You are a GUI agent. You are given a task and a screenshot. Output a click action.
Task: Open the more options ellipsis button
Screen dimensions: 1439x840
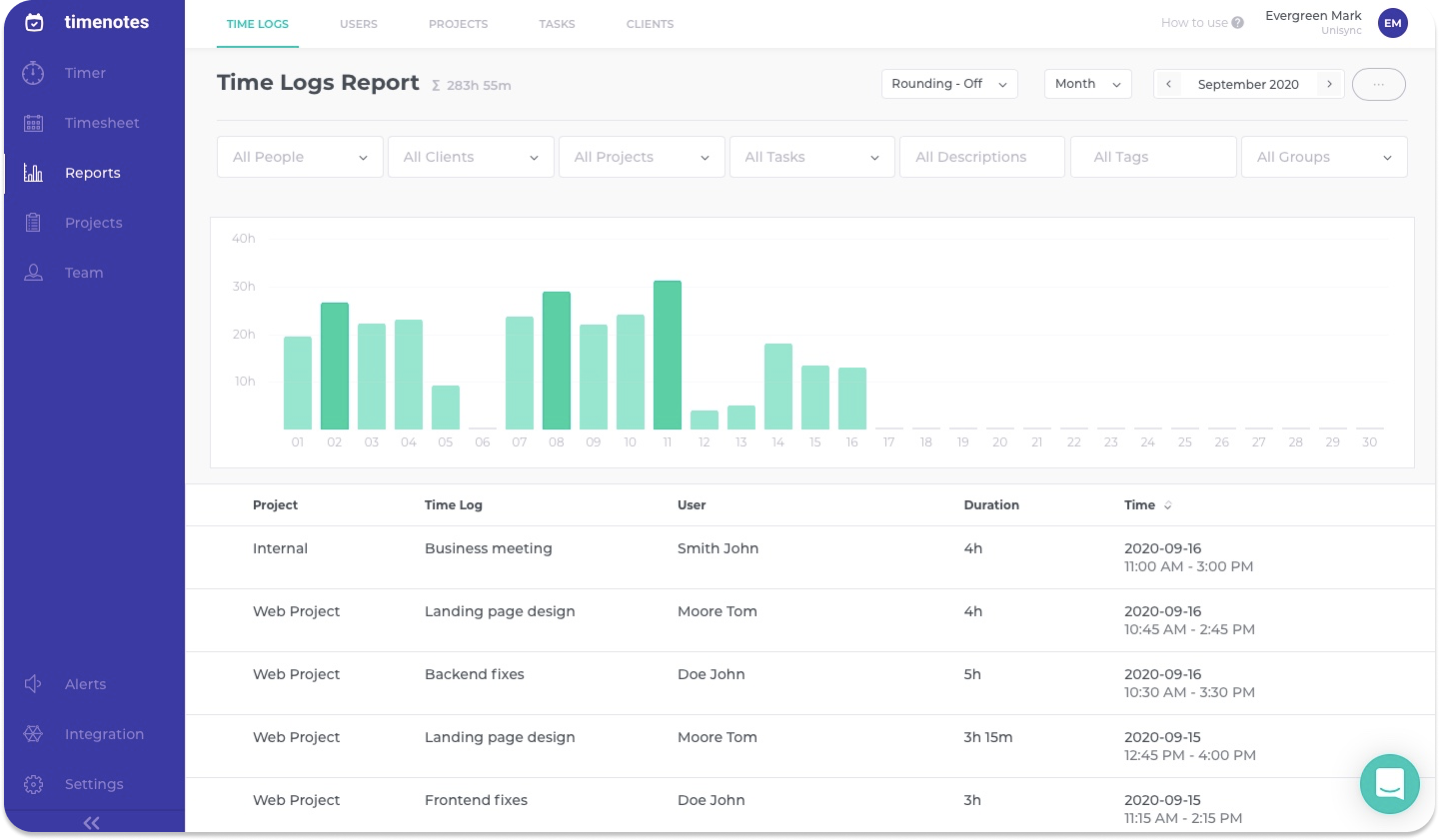1379,84
